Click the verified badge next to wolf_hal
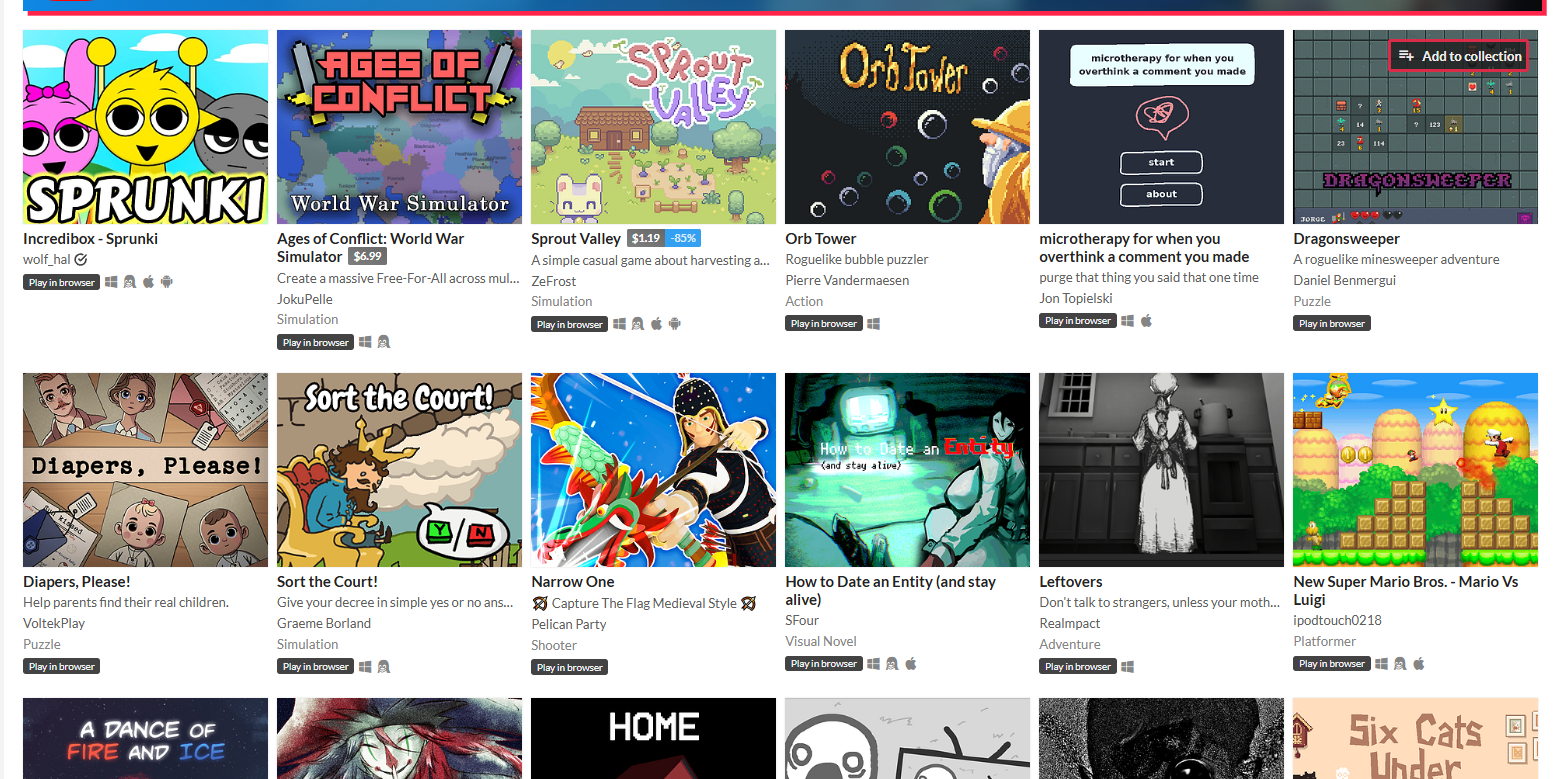1555x779 pixels. point(81,259)
